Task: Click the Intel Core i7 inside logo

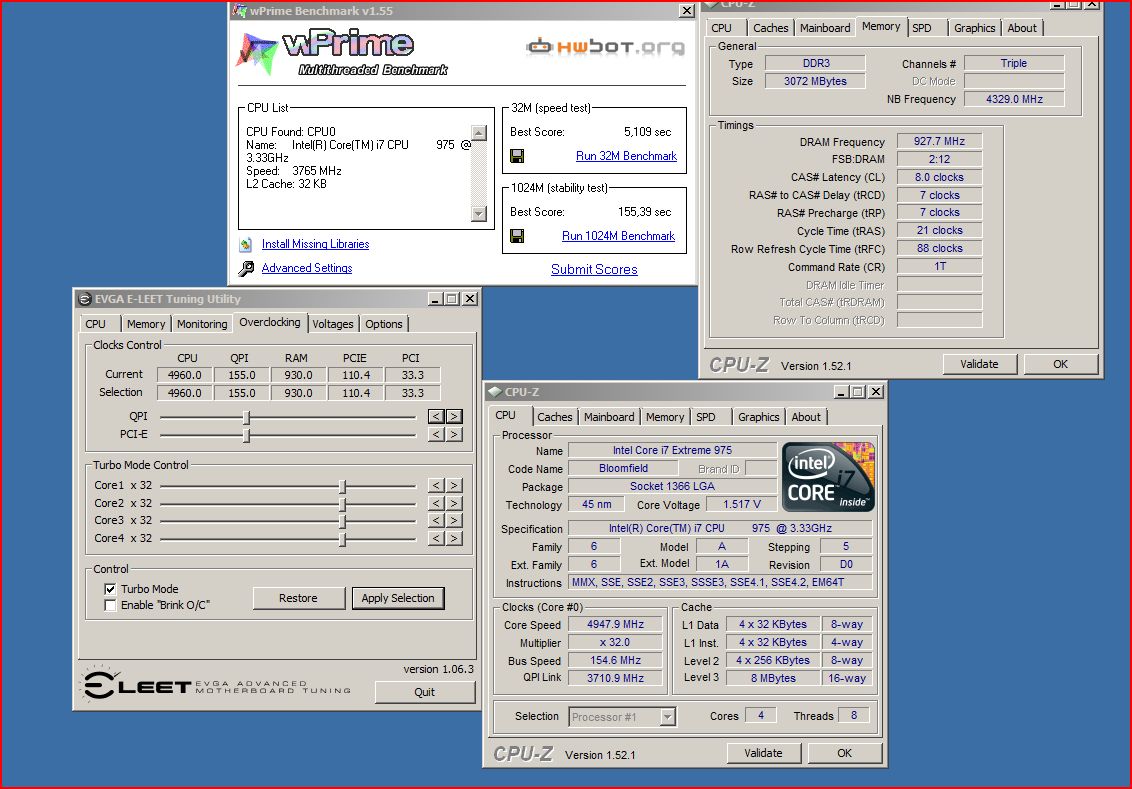Action: click(828, 477)
